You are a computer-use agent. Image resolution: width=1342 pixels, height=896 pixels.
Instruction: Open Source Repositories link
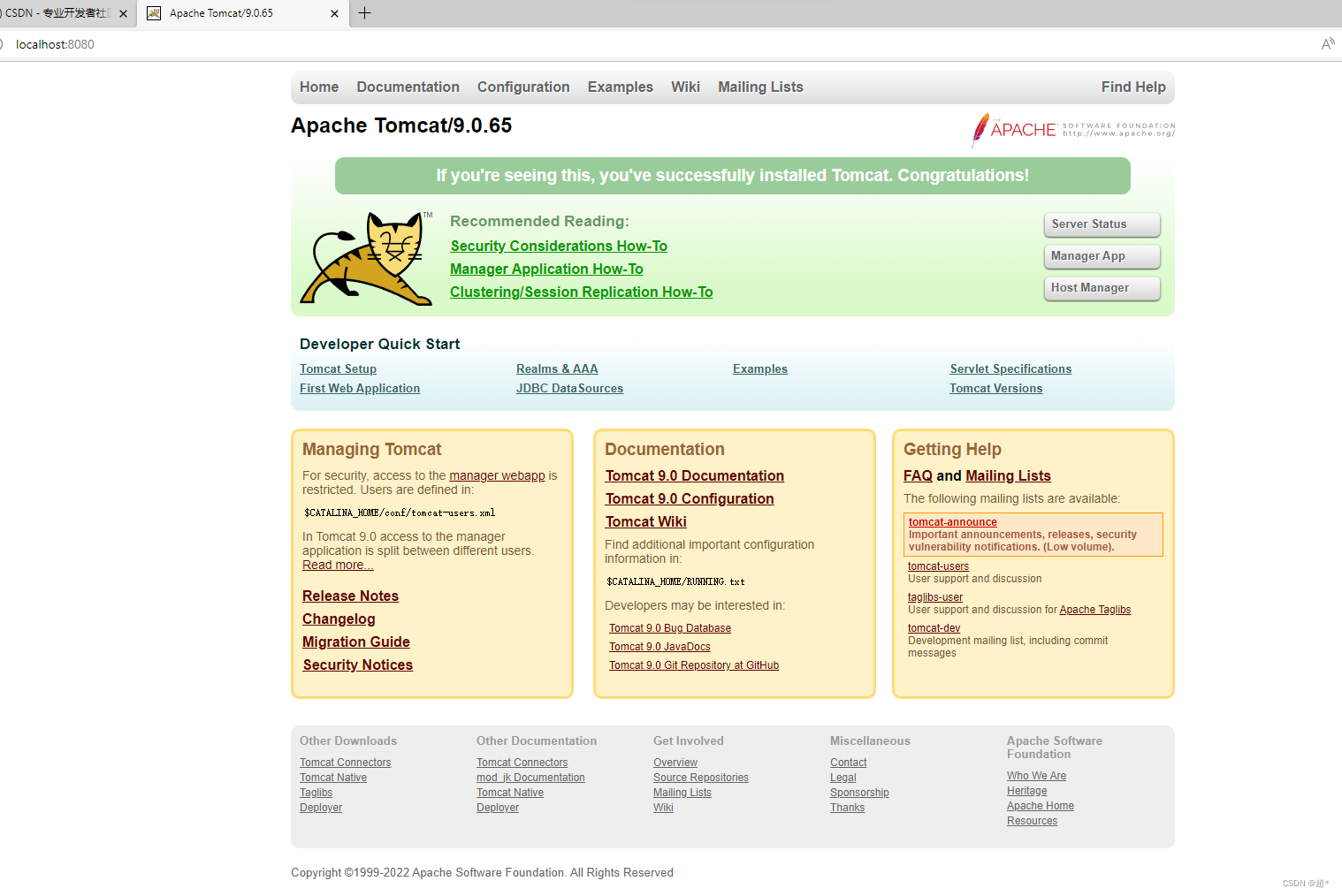[x=701, y=778]
